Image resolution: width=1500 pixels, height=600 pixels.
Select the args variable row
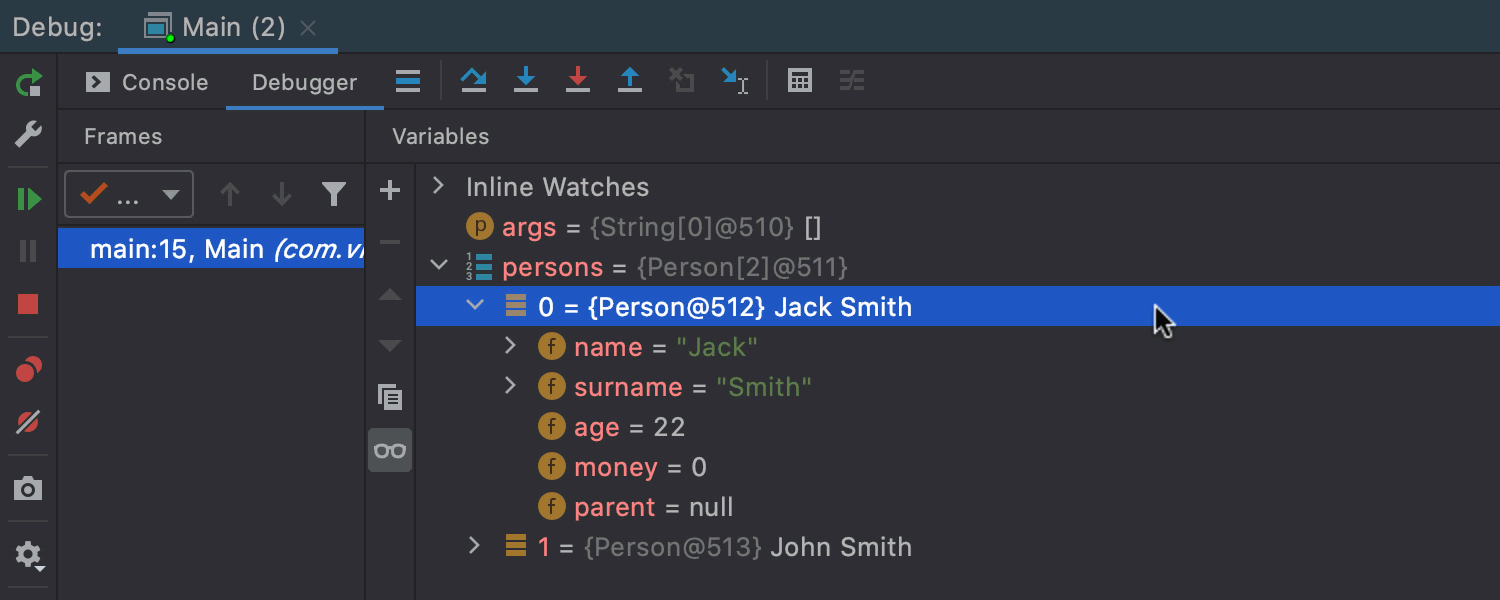pos(957,227)
